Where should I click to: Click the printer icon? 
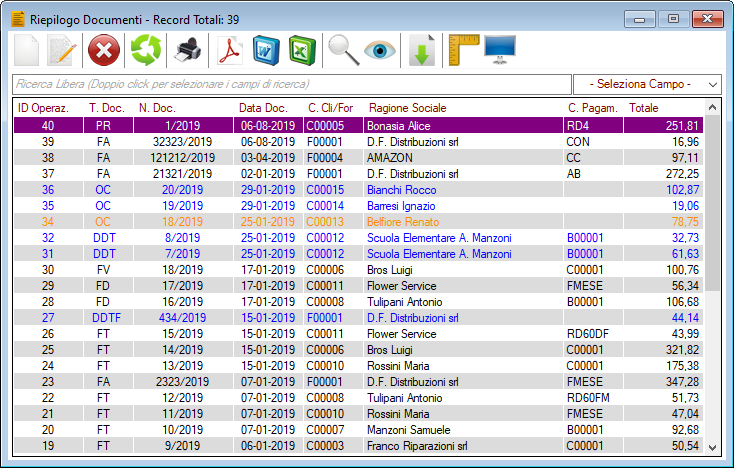(188, 50)
